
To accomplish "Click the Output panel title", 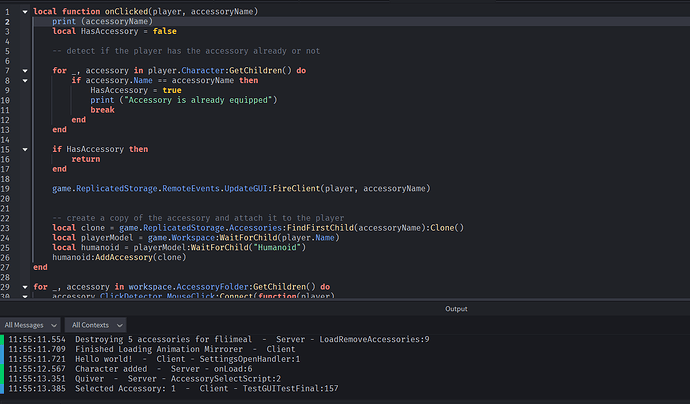I will 456,309.
